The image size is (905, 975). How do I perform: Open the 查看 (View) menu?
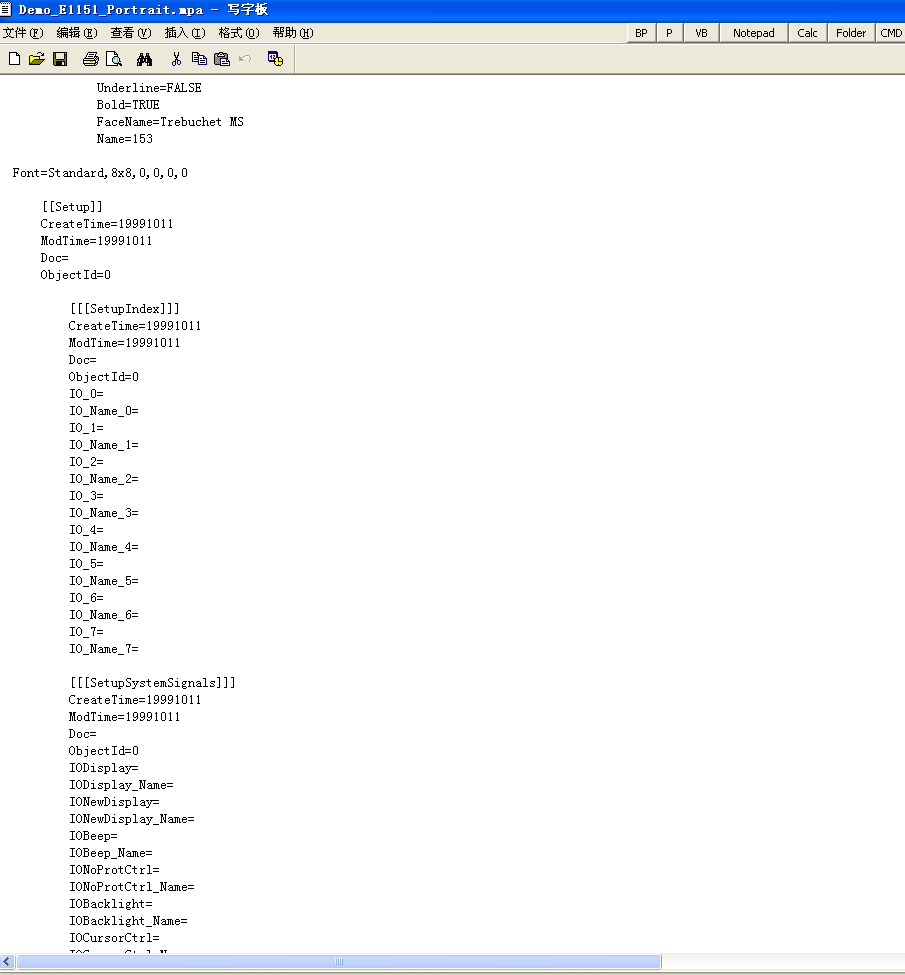tap(130, 33)
